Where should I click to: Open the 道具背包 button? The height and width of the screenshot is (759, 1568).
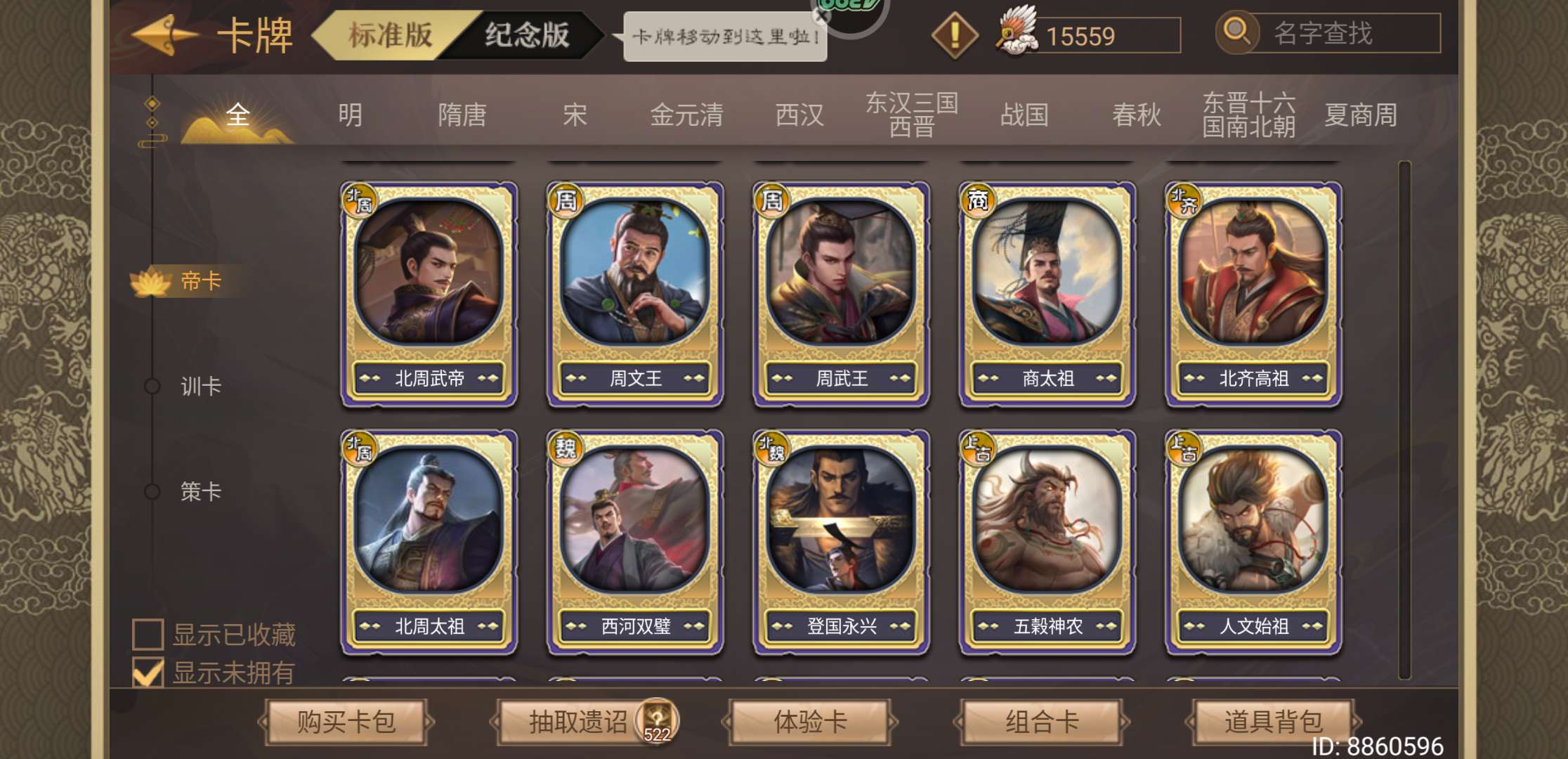tap(1273, 722)
